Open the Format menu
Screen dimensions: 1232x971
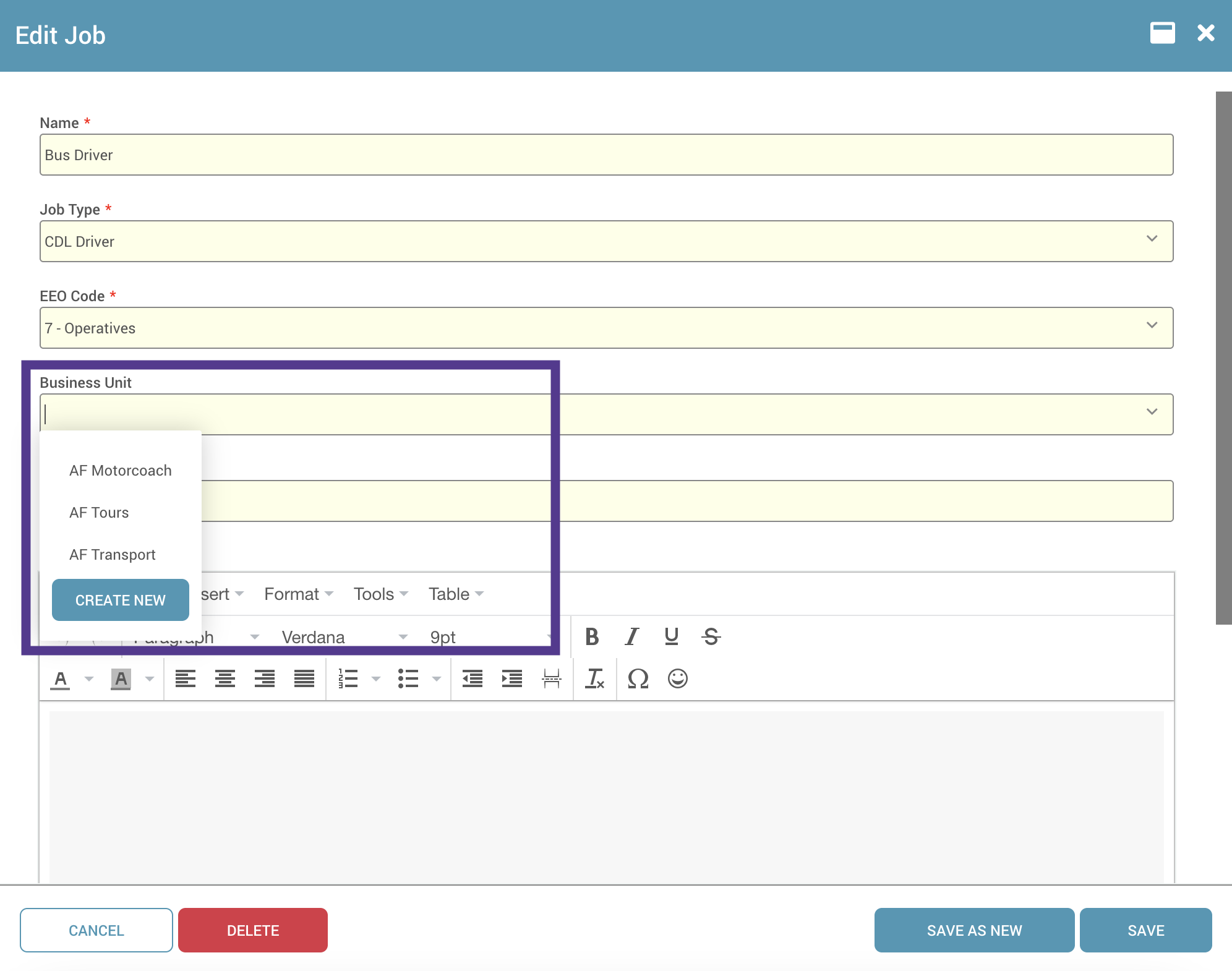299,594
